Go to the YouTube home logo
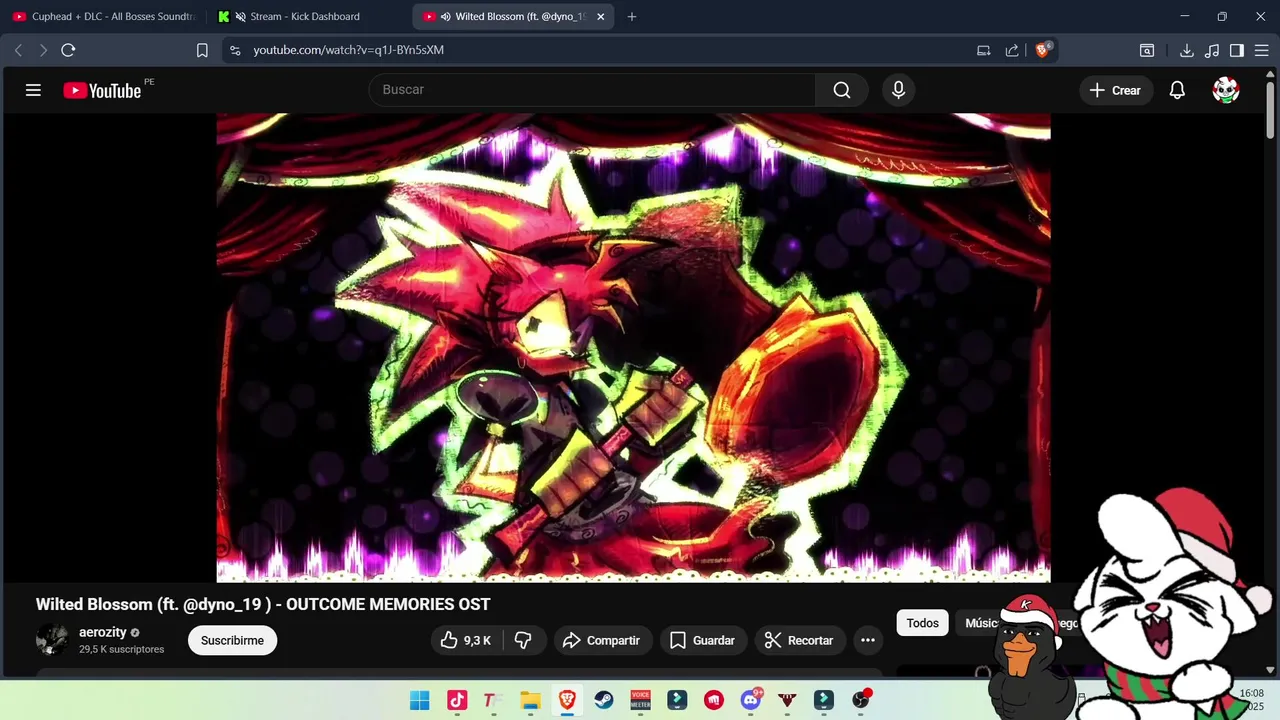Screen dimensions: 1280x720 point(102,90)
